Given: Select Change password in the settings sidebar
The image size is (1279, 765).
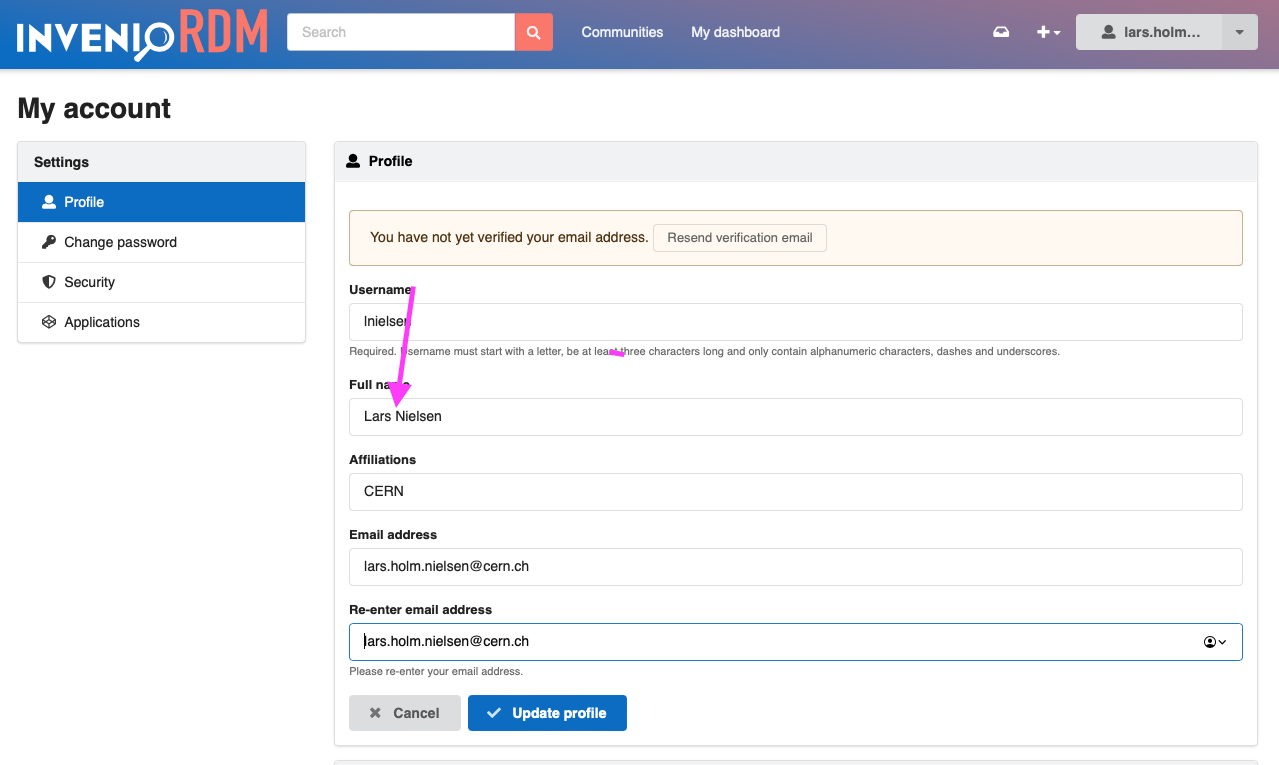Looking at the screenshot, I should point(119,241).
